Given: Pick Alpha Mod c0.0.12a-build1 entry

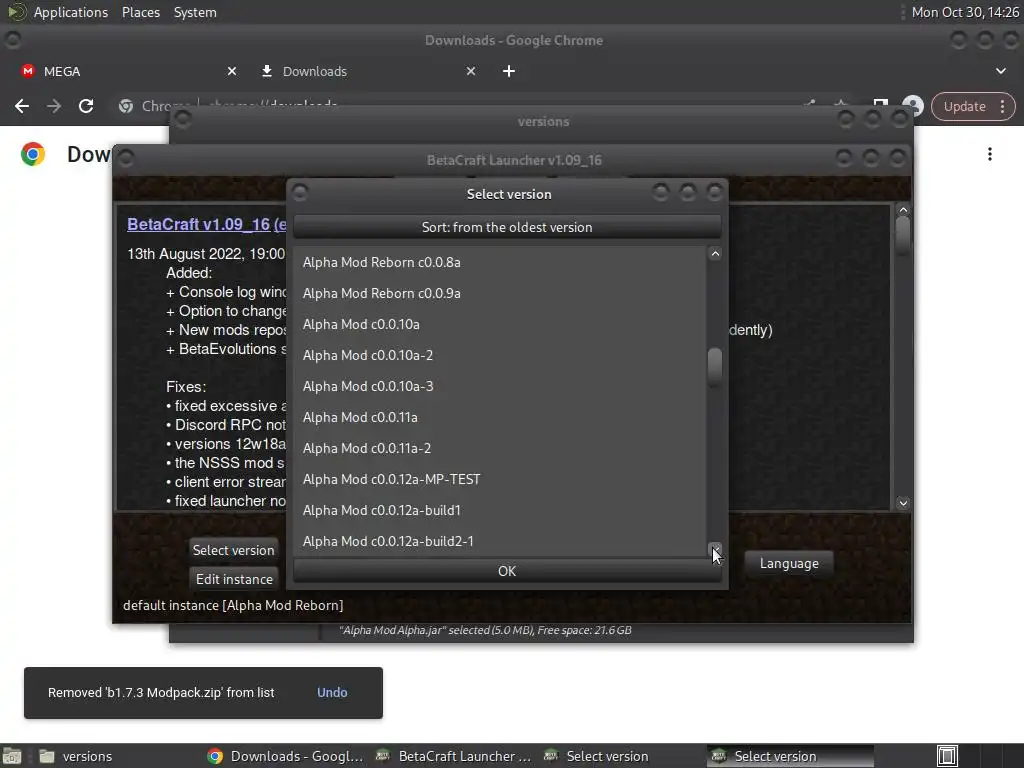Looking at the screenshot, I should coord(500,510).
